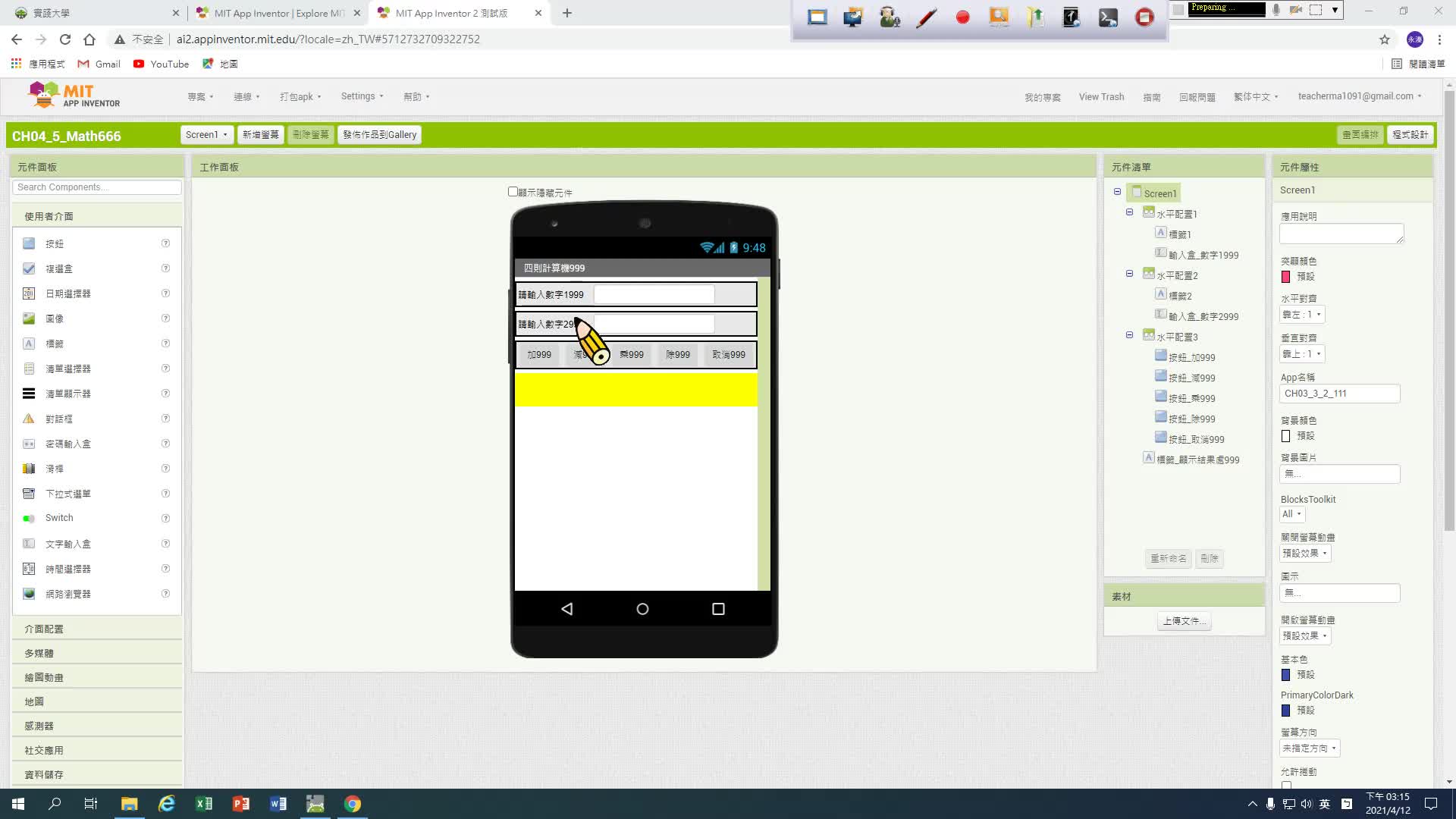This screenshot has height=819, width=1456.
Task: Collapse the third HorizontalArrangement node in the tree
Action: 1129,334
